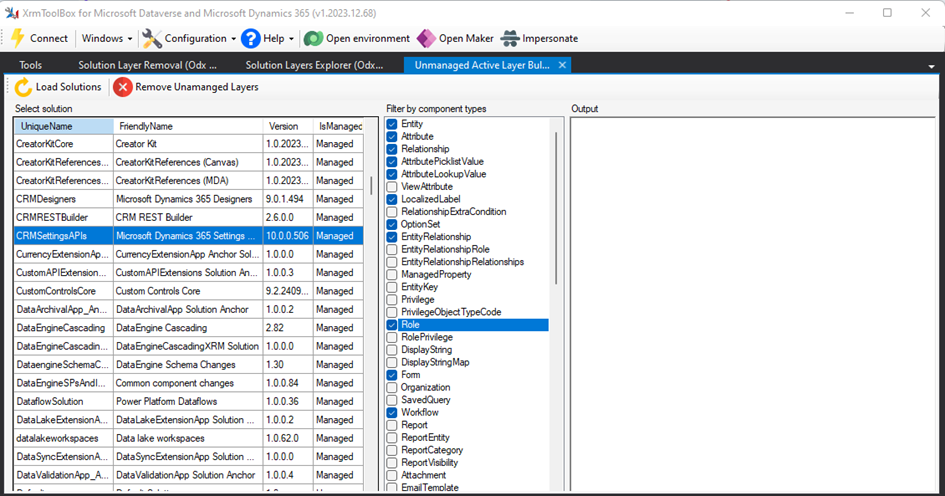Click the Connect button label
This screenshot has height=496, width=945.
point(49,39)
